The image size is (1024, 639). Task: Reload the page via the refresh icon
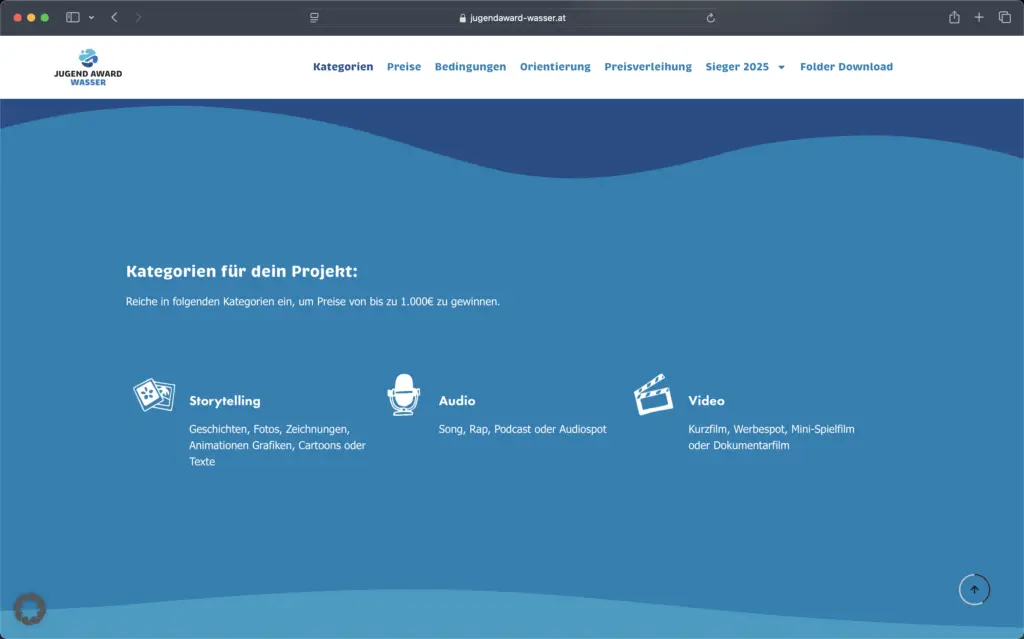point(710,17)
